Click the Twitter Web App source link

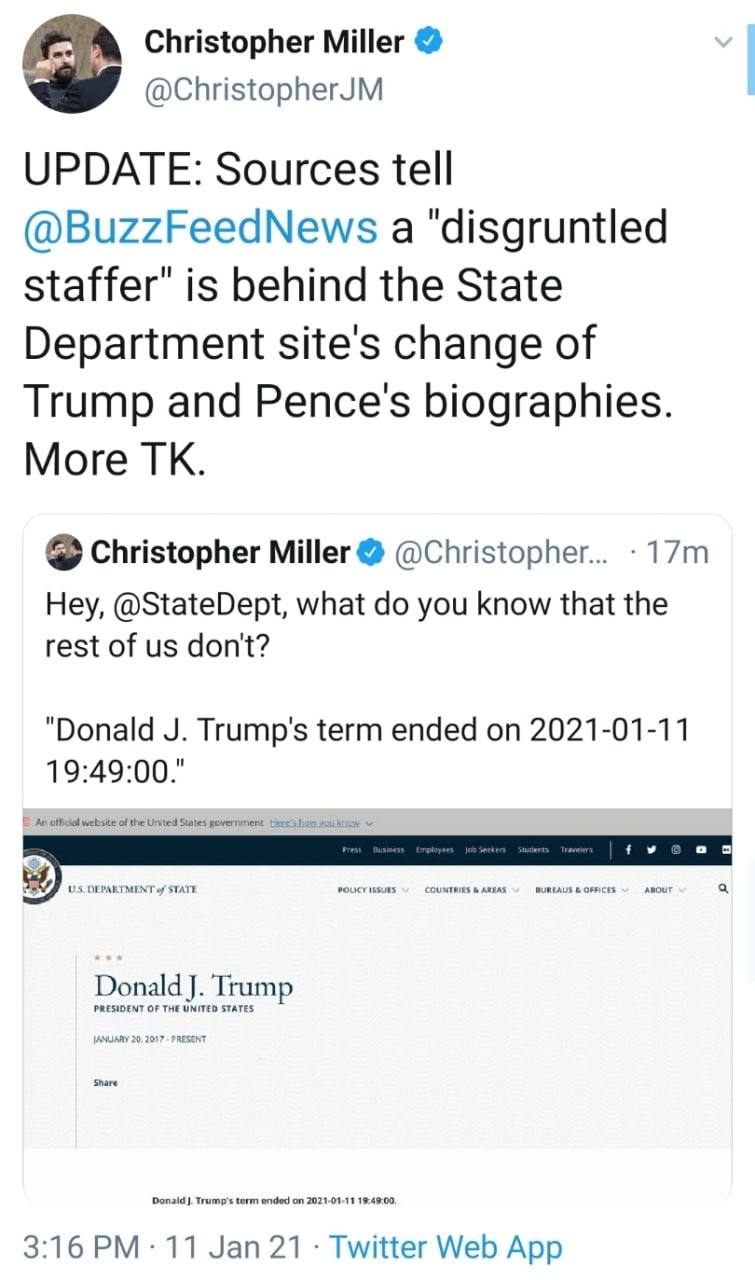[x=446, y=1247]
